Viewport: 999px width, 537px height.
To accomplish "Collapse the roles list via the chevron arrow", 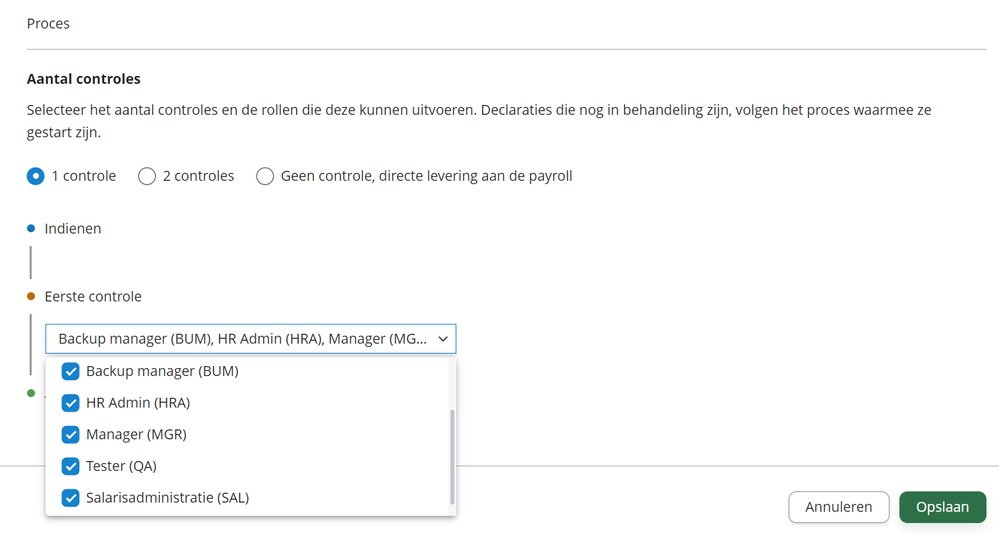I will (443, 339).
